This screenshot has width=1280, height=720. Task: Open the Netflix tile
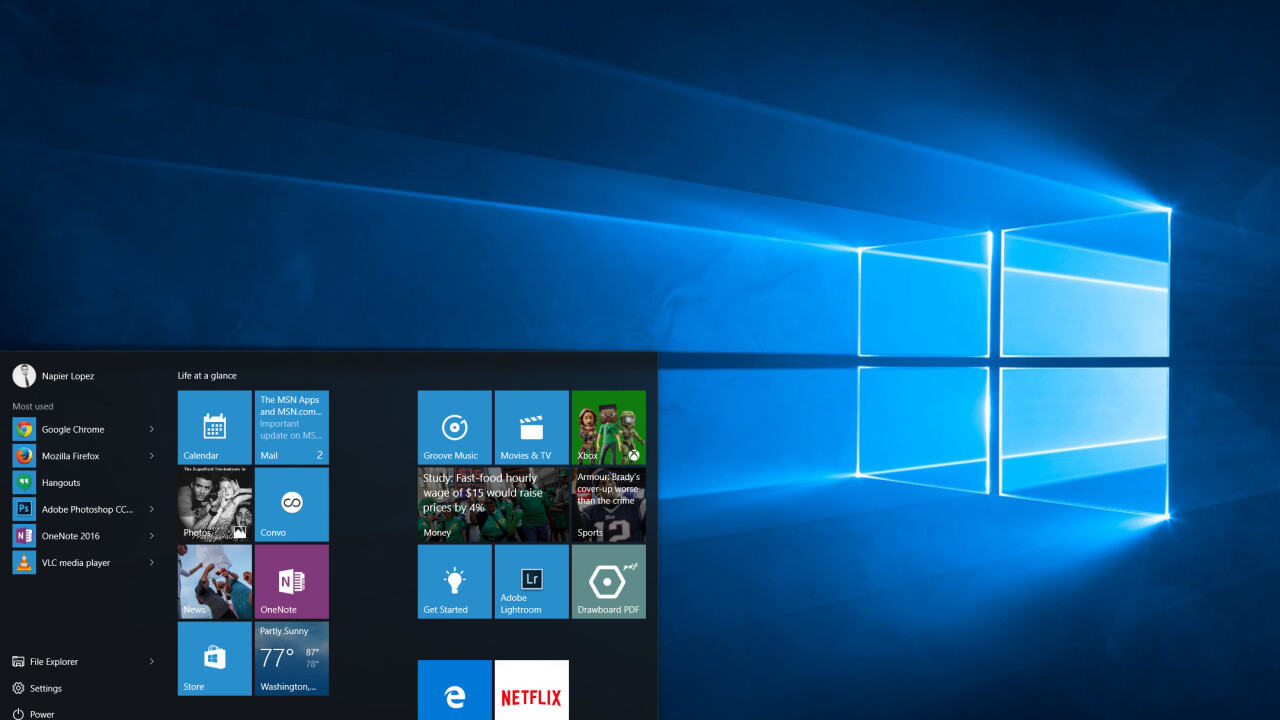(531, 690)
